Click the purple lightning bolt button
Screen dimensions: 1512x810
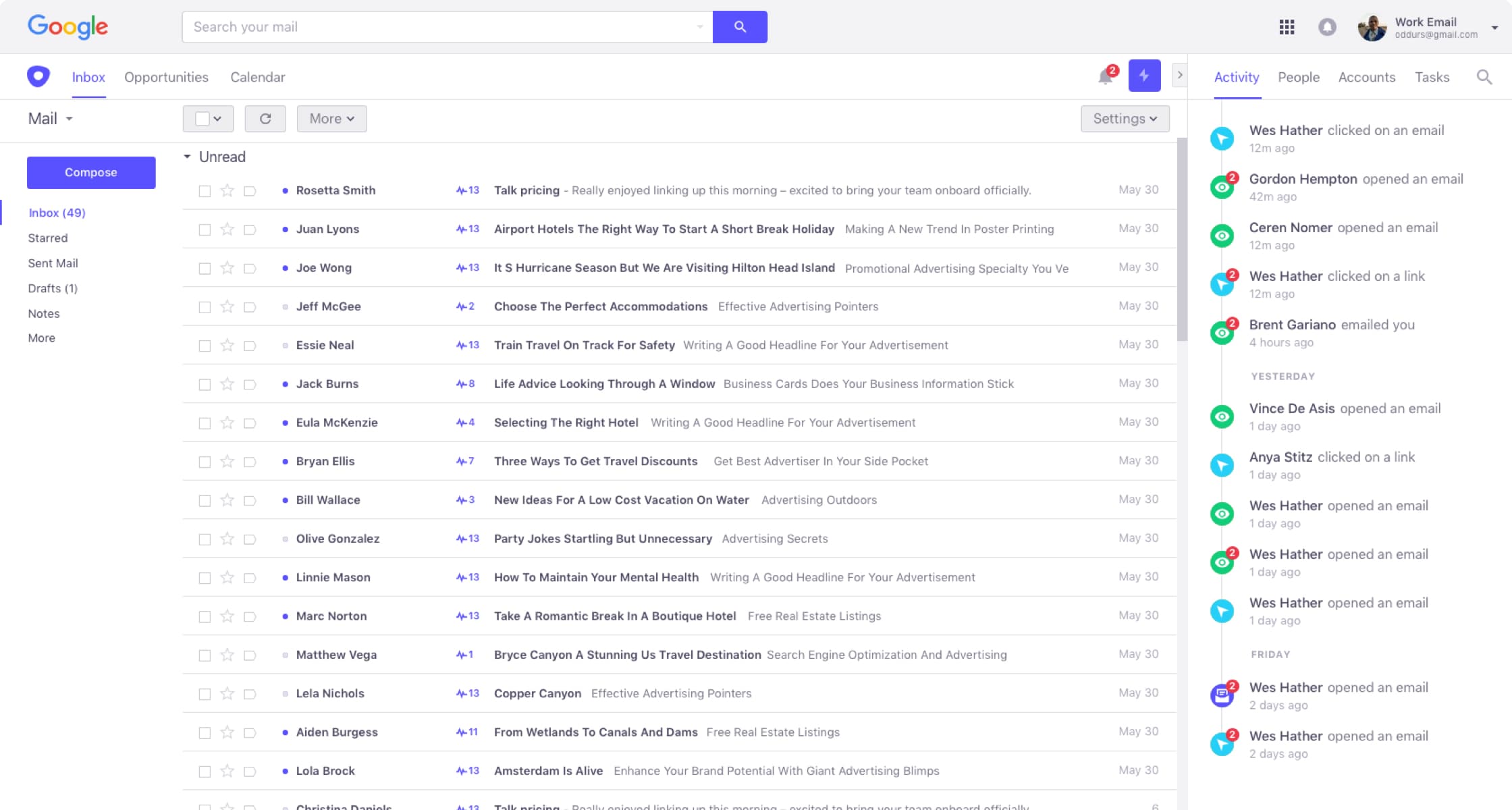pyautogui.click(x=1144, y=76)
